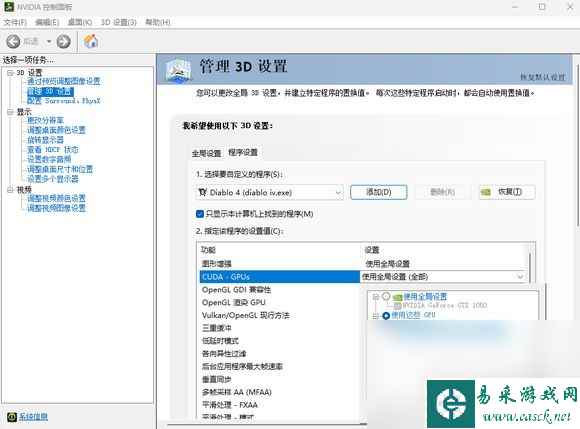Toggle 只显示本计算机上找到的程序(M) checkbox
The height and width of the screenshot is (429, 580).
click(200, 214)
